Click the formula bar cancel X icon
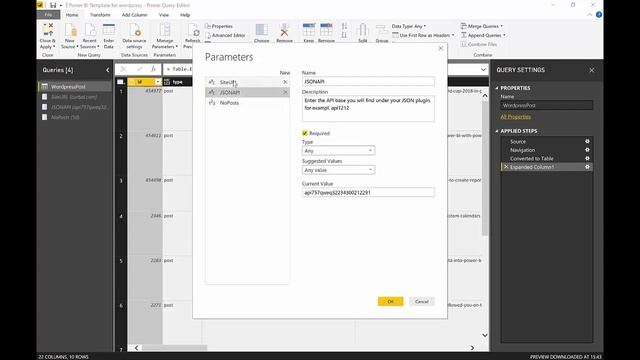Viewport: 640px width, 360px height. [x=123, y=69]
